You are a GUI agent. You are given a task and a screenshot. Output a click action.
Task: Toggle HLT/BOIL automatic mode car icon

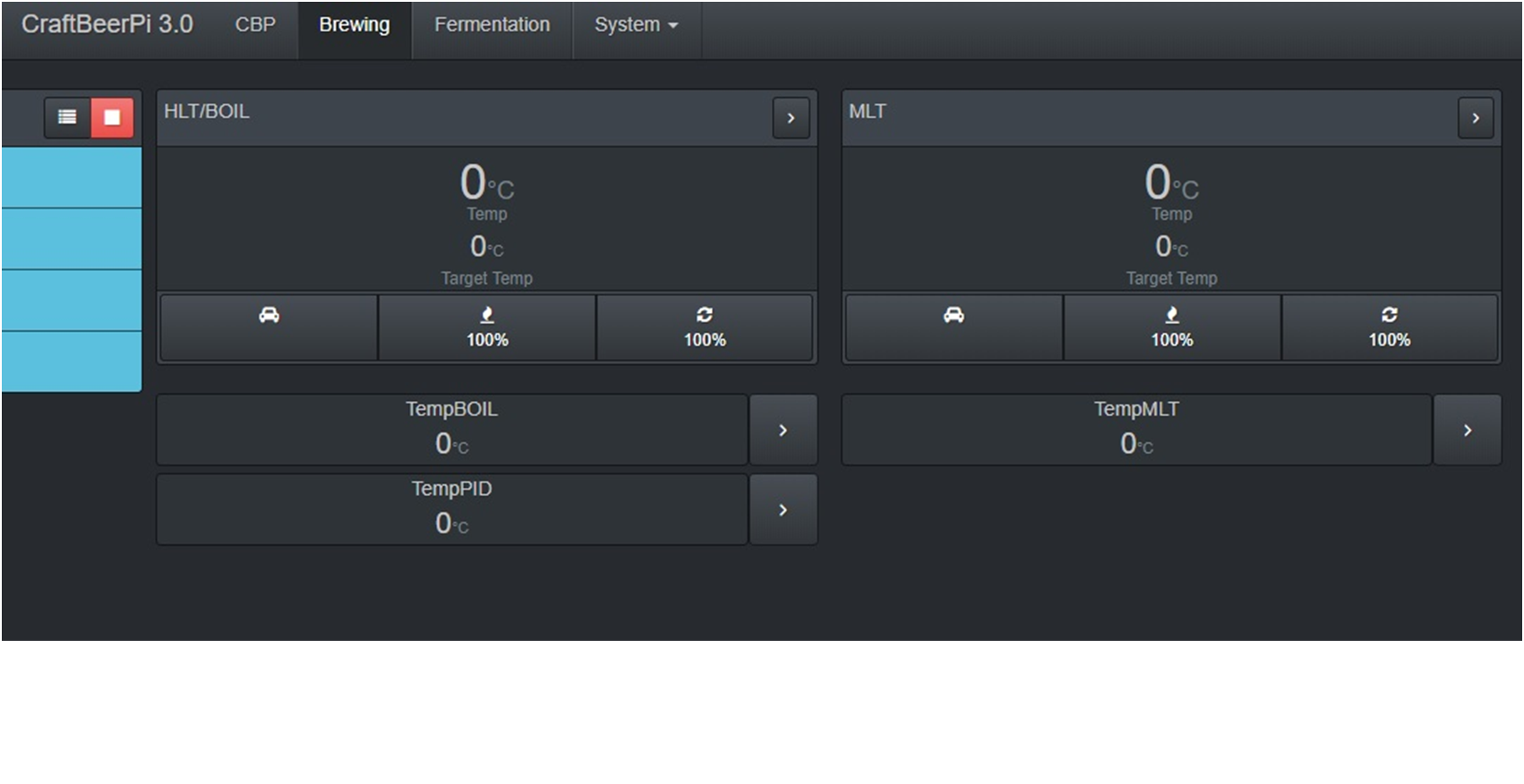click(269, 328)
